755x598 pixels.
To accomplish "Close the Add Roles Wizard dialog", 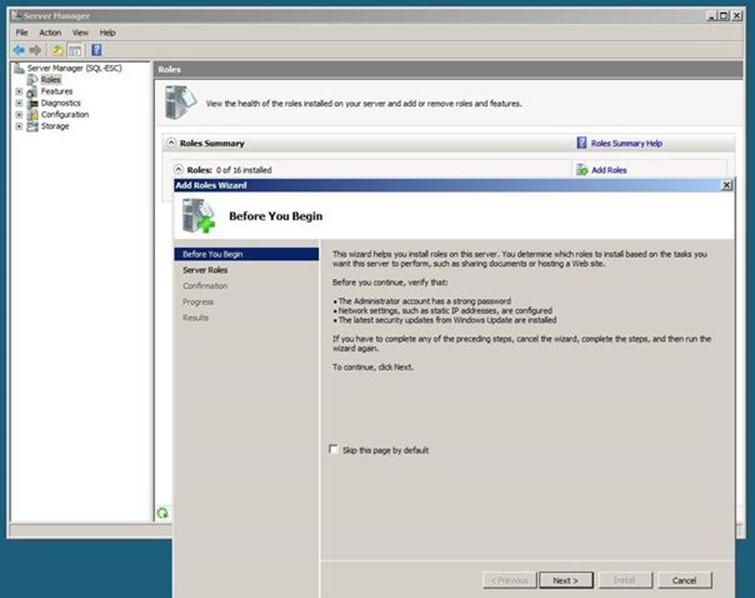I will click(727, 185).
